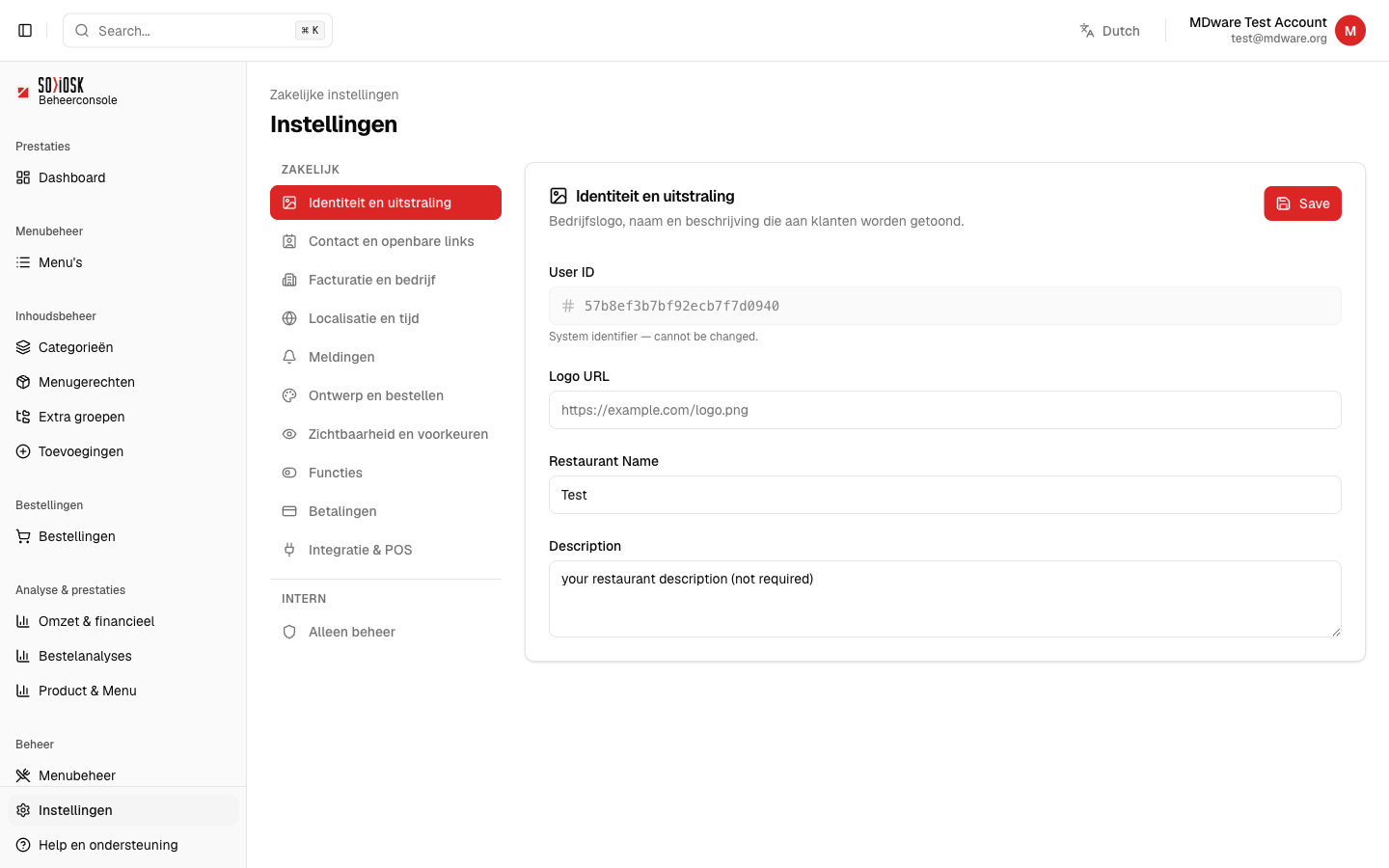Click the Omzet & financieel chart icon
Screen dimensions: 1389x868
23,621
